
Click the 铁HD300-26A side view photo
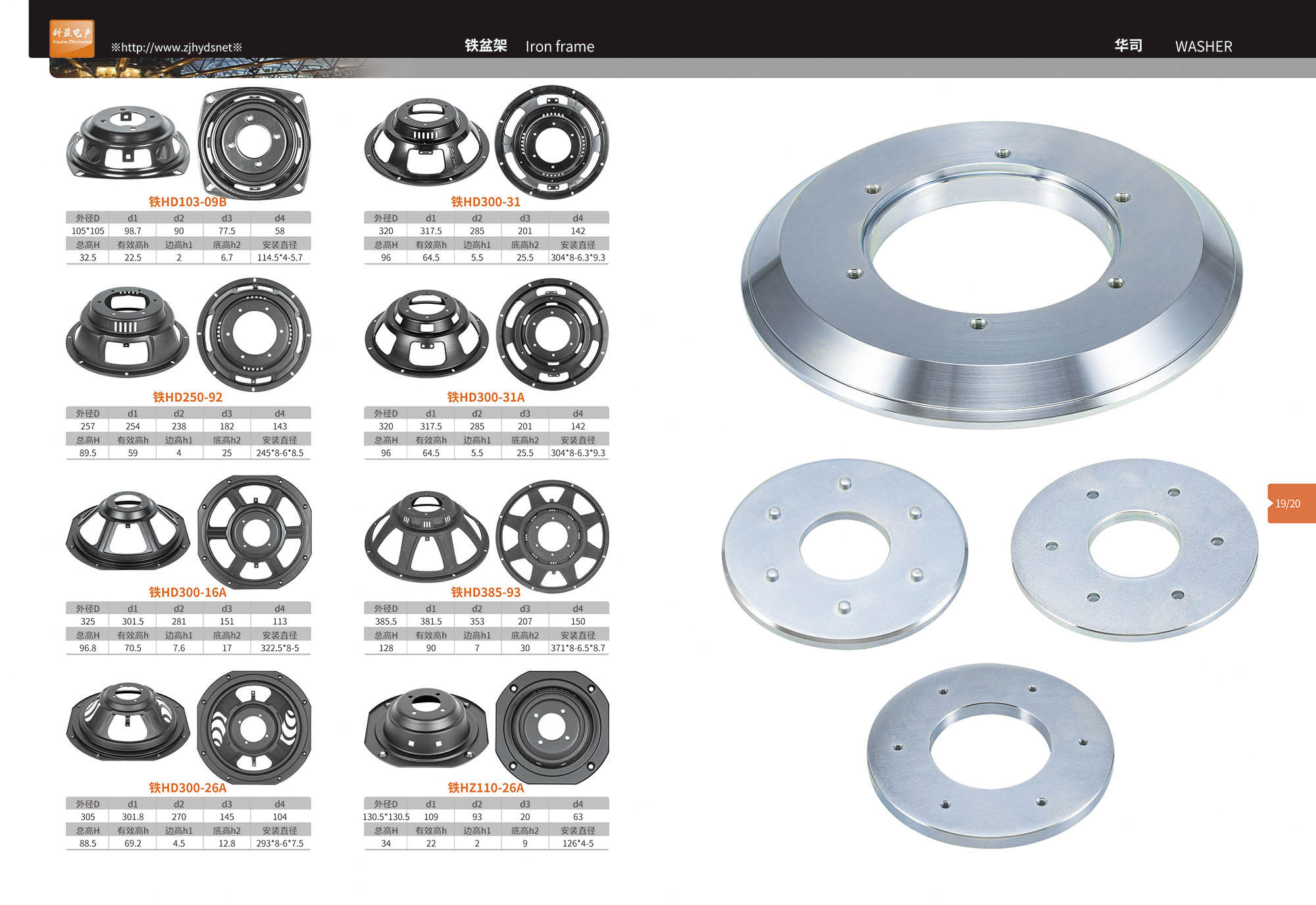click(128, 722)
